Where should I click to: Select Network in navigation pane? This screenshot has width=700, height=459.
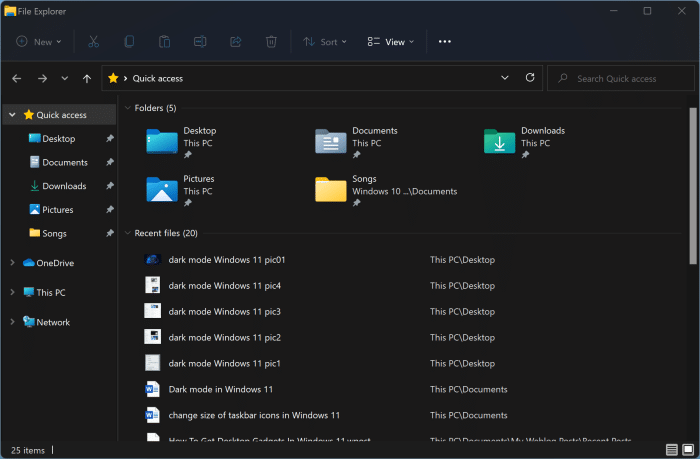pyautogui.click(x=53, y=321)
